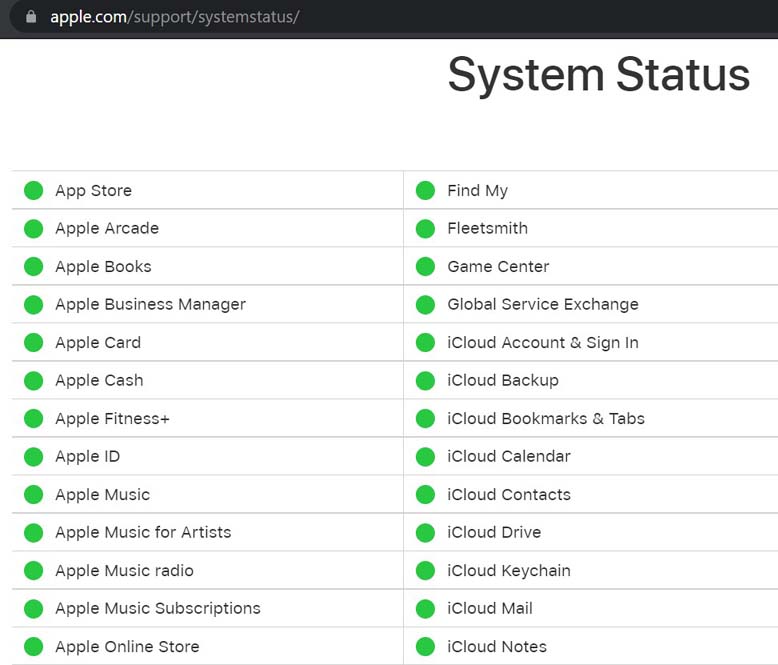
Task: Select the iCloud Backup service name
Action: (x=503, y=380)
